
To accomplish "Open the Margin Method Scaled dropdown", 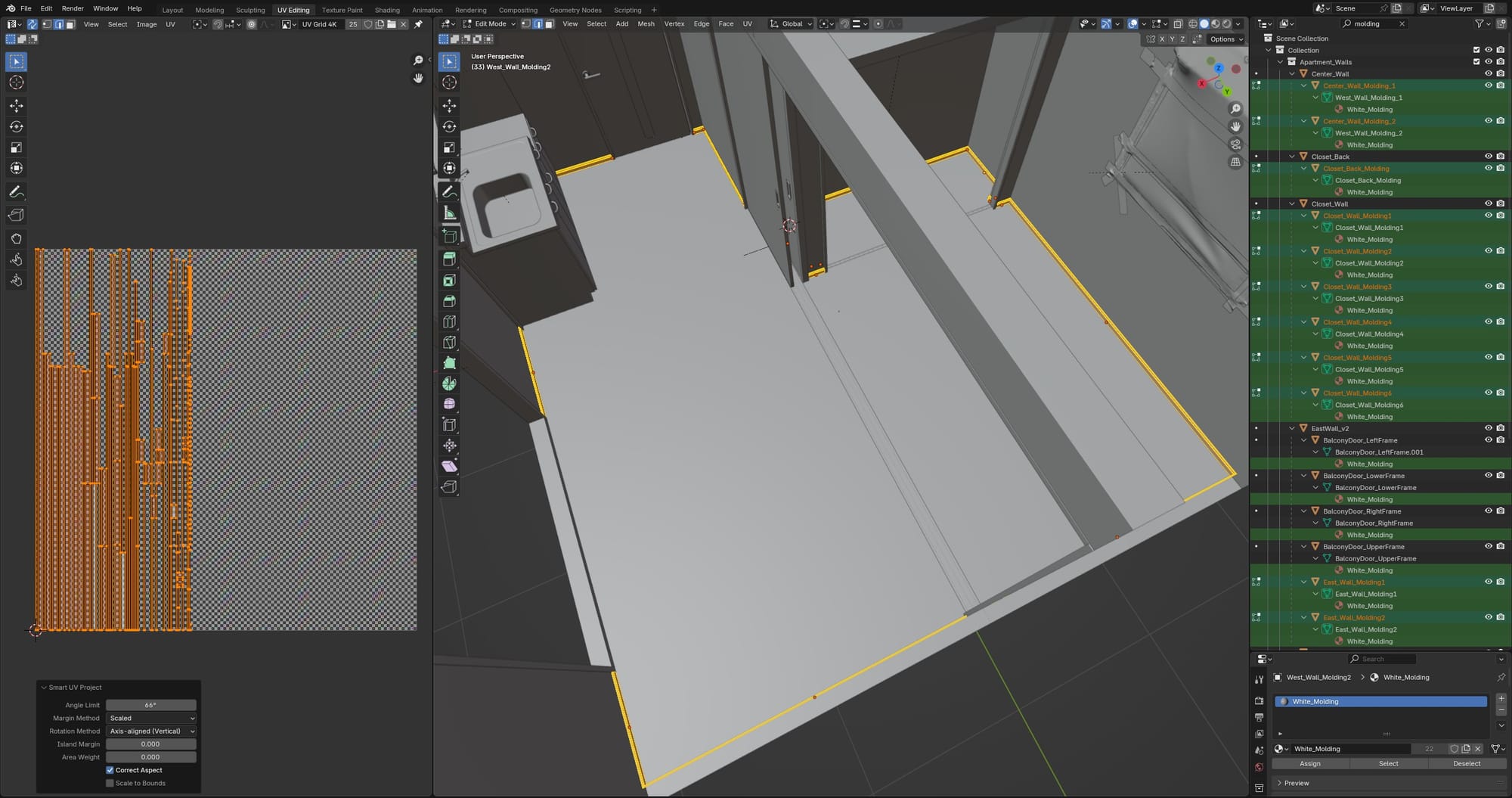I will [x=151, y=718].
